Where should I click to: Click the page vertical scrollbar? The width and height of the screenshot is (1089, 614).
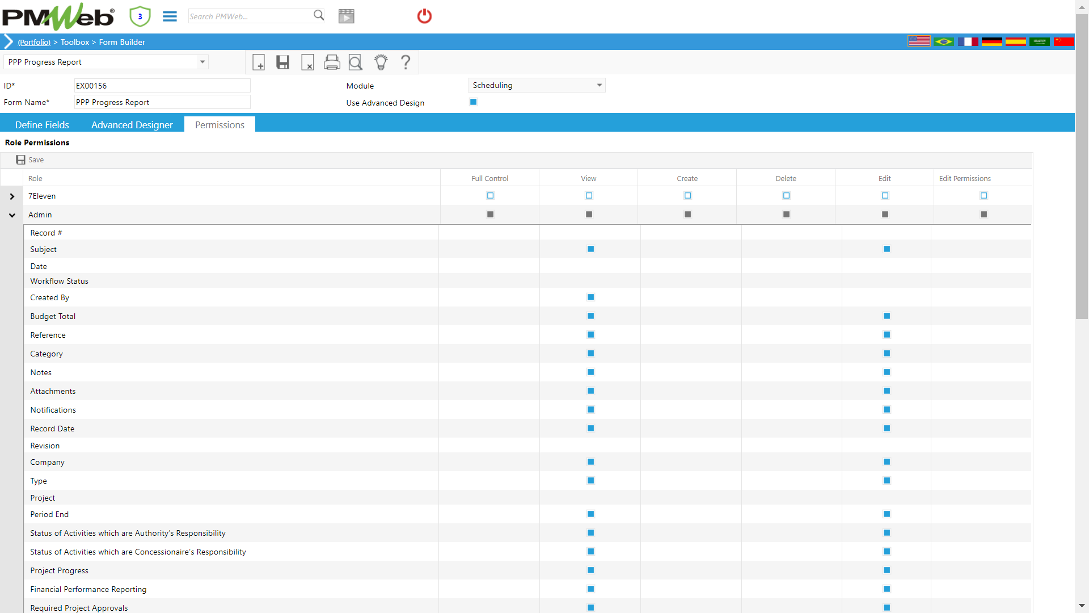click(1082, 167)
